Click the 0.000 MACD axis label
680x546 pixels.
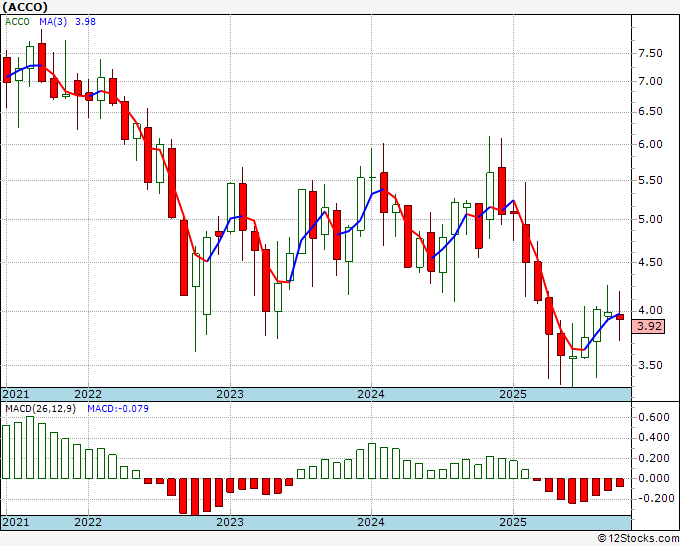point(654,478)
